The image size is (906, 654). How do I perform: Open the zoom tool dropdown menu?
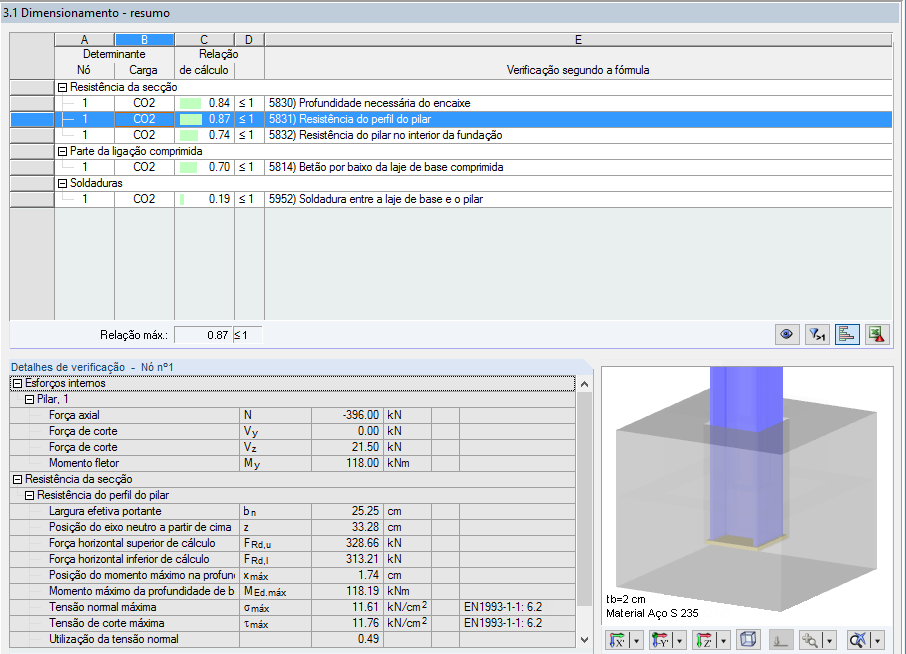click(830, 640)
